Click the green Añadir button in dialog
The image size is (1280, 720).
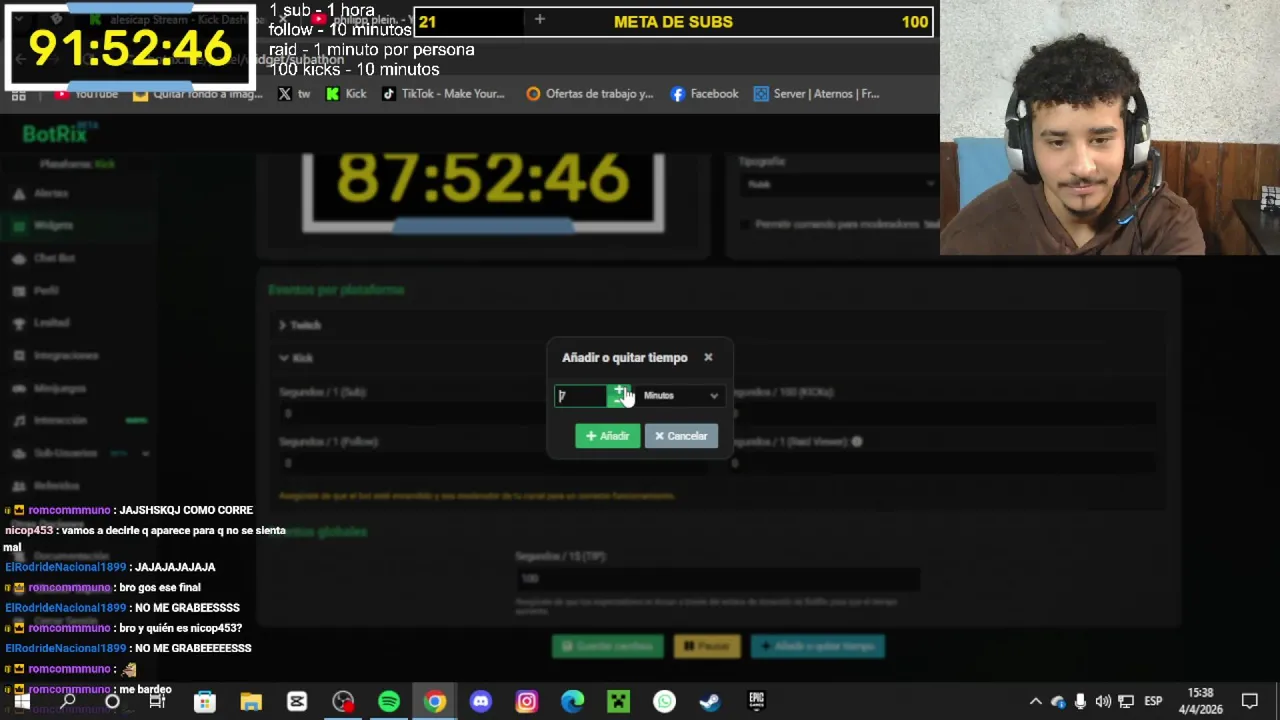[x=607, y=436]
